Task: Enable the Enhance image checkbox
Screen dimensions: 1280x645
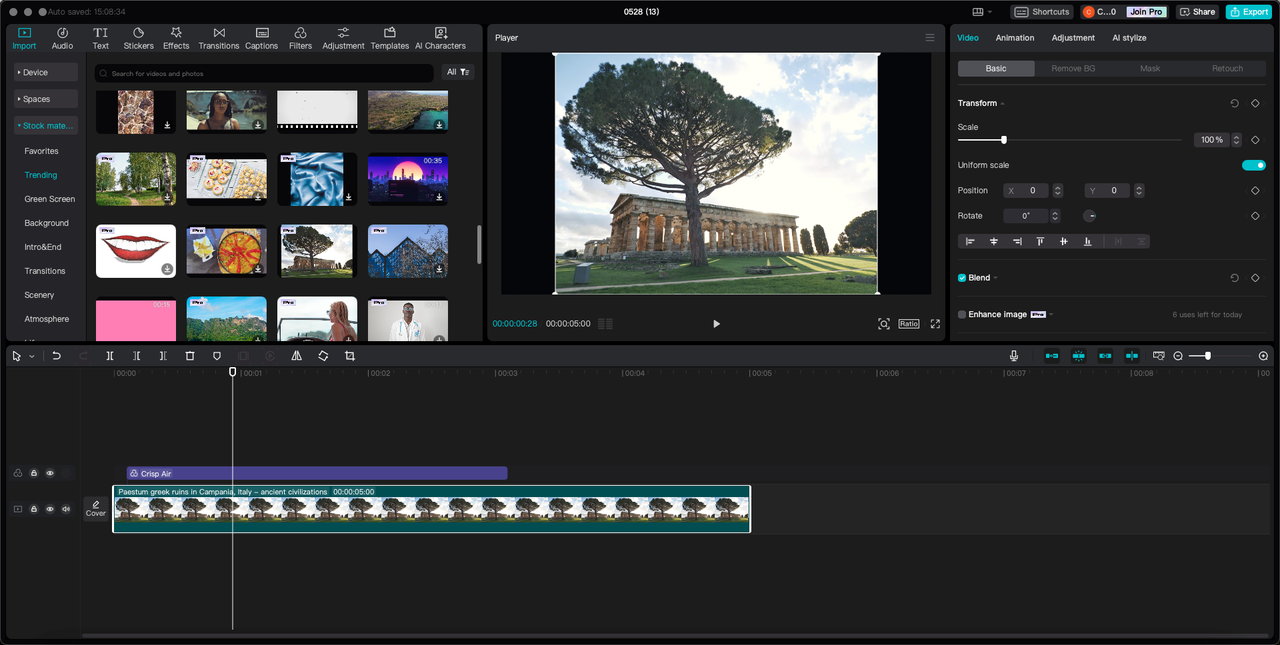Action: pyautogui.click(x=962, y=314)
